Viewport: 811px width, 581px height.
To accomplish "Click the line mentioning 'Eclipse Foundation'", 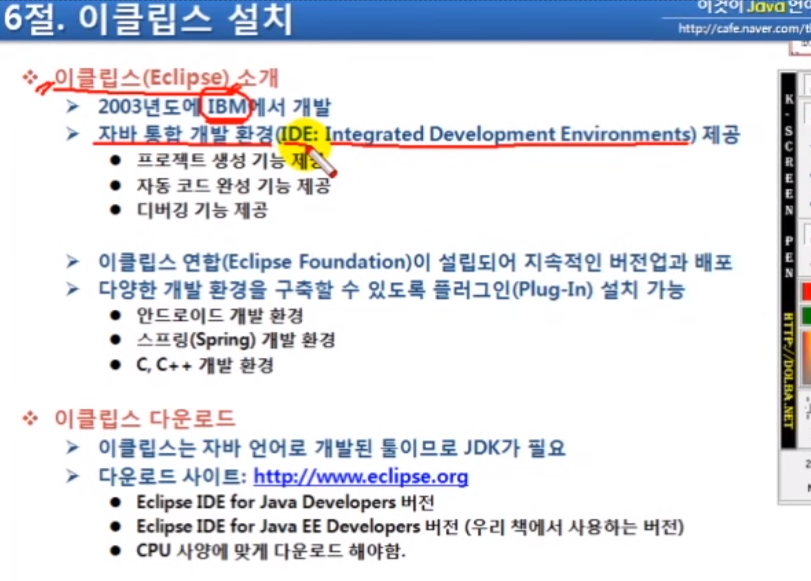I will (415, 262).
